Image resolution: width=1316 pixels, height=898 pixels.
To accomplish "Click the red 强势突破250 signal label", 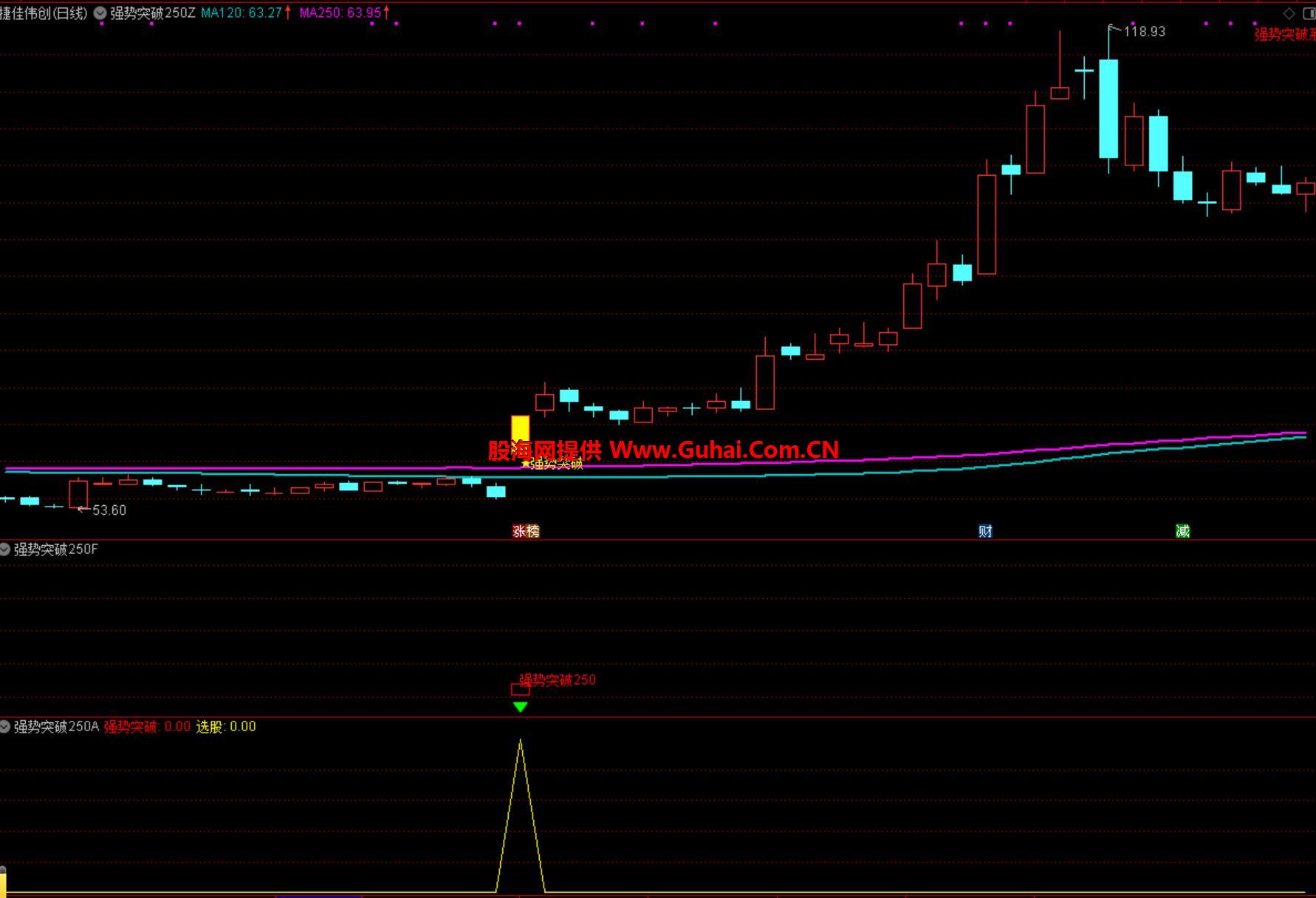I will click(558, 679).
